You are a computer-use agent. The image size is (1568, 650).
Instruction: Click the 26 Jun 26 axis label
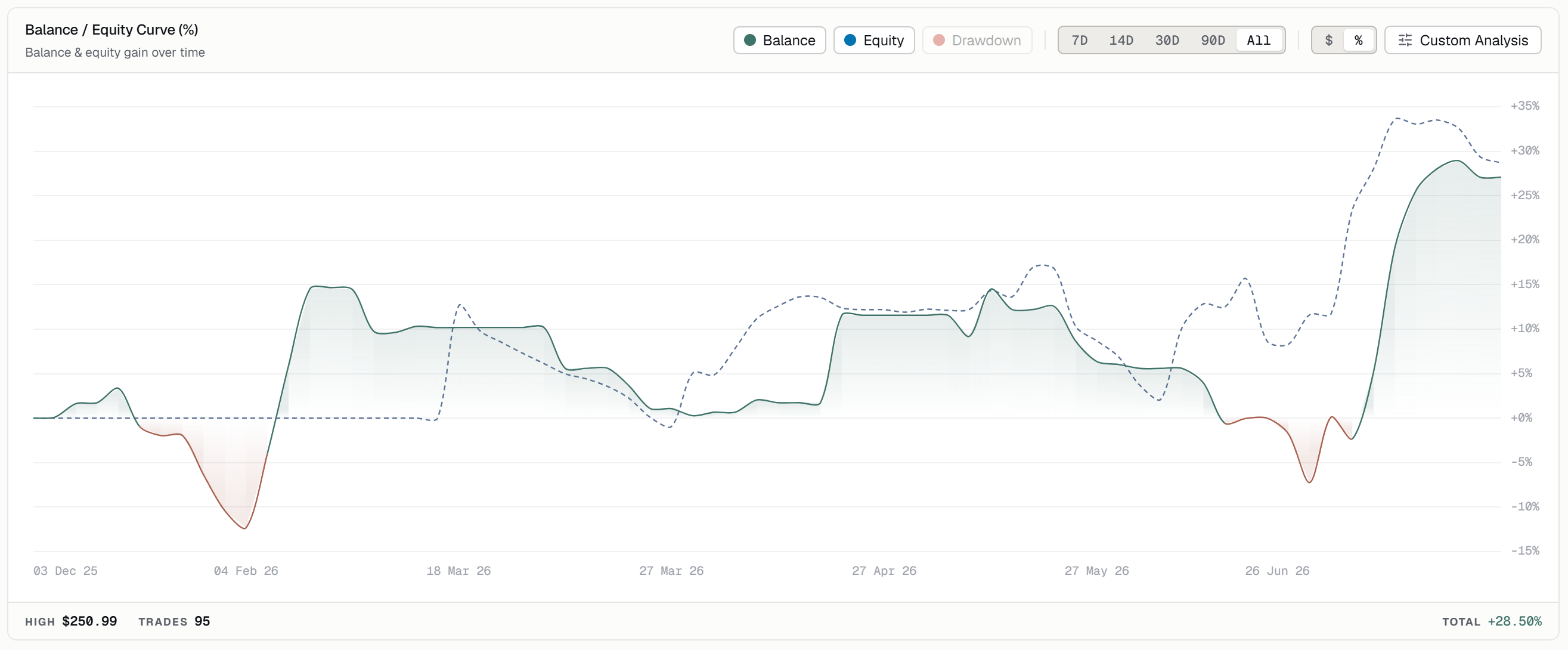(x=1277, y=571)
